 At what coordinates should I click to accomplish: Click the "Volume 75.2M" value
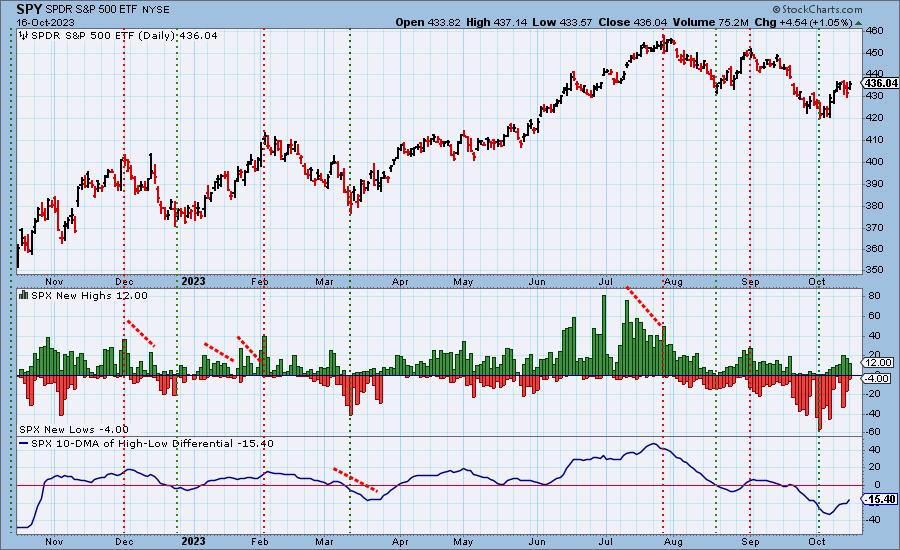(x=711, y=22)
